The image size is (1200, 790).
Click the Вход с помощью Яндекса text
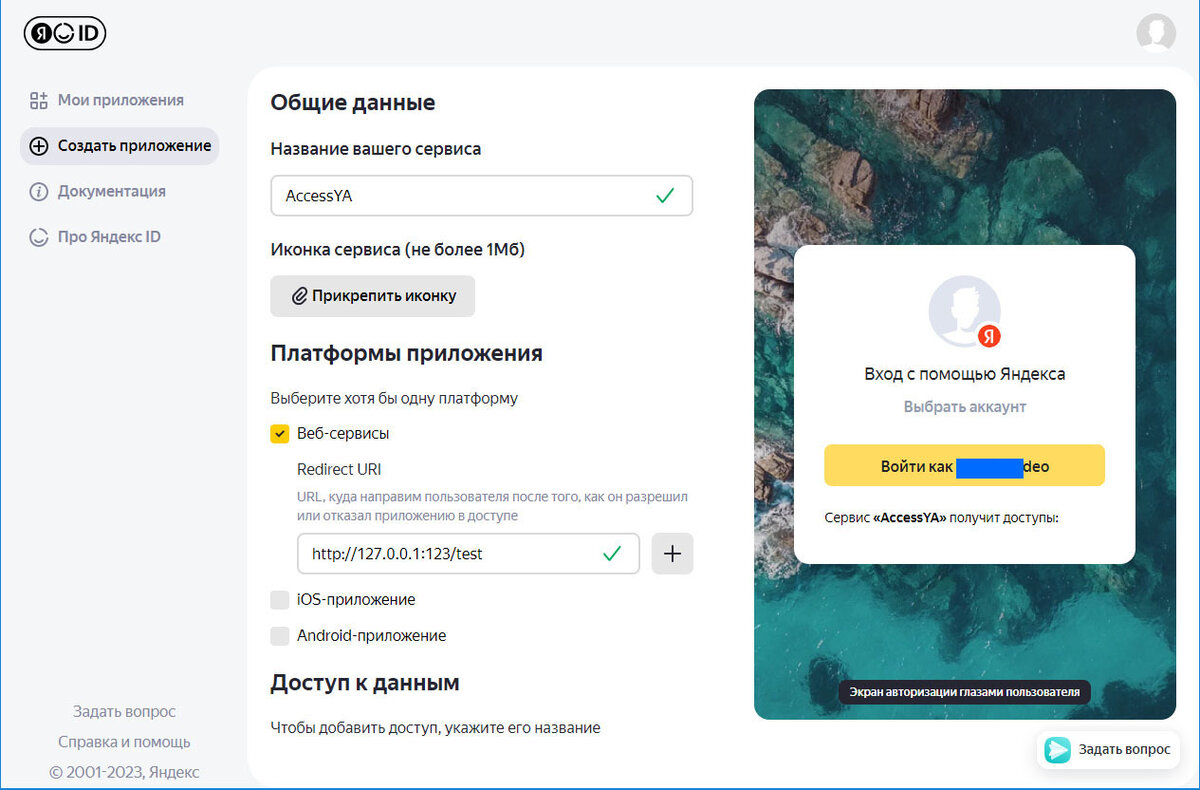point(965,374)
